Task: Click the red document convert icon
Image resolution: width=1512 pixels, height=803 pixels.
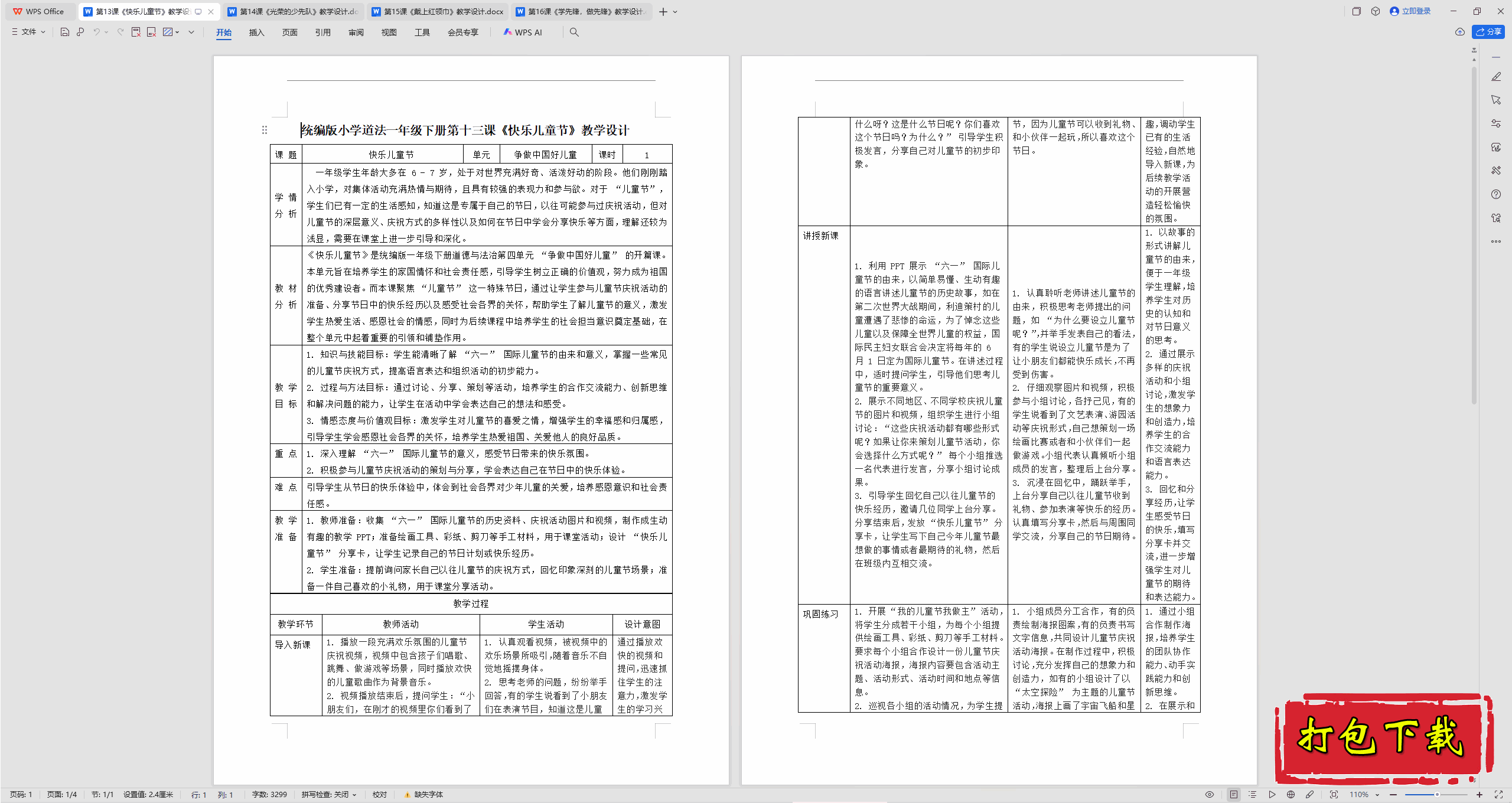Action: point(151,32)
